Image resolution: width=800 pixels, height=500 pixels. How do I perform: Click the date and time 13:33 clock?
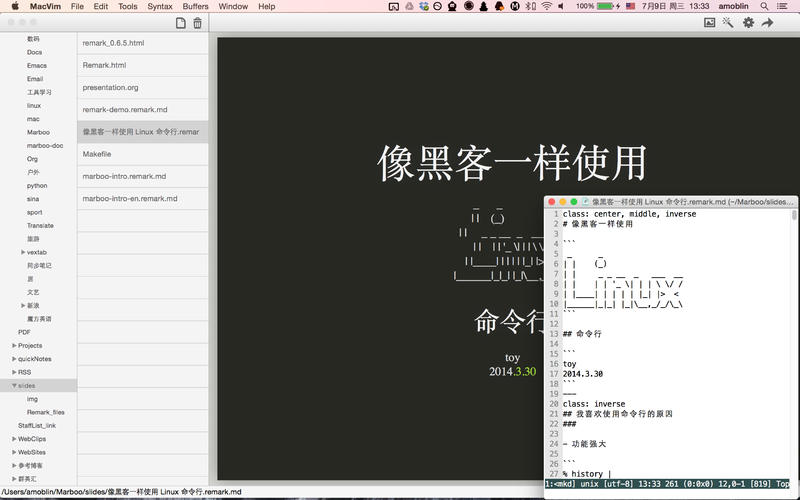(676, 6)
